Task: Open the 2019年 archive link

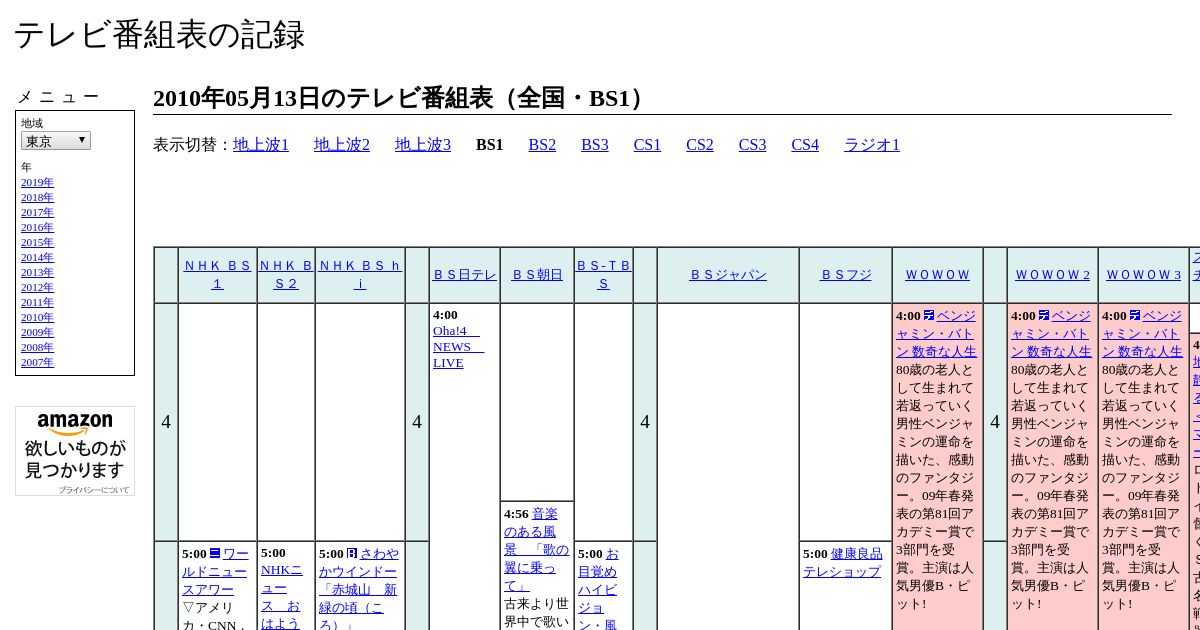Action: [37, 182]
